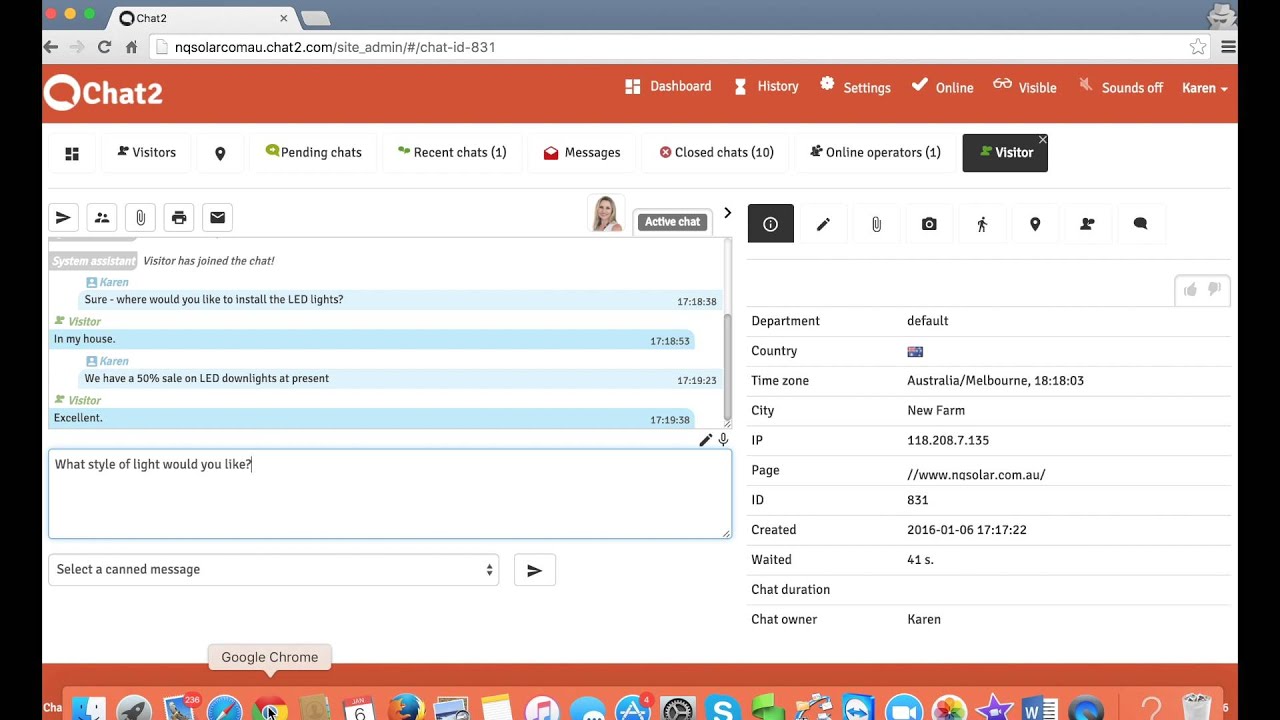Open chat History page
1280x720 pixels.
766,87
